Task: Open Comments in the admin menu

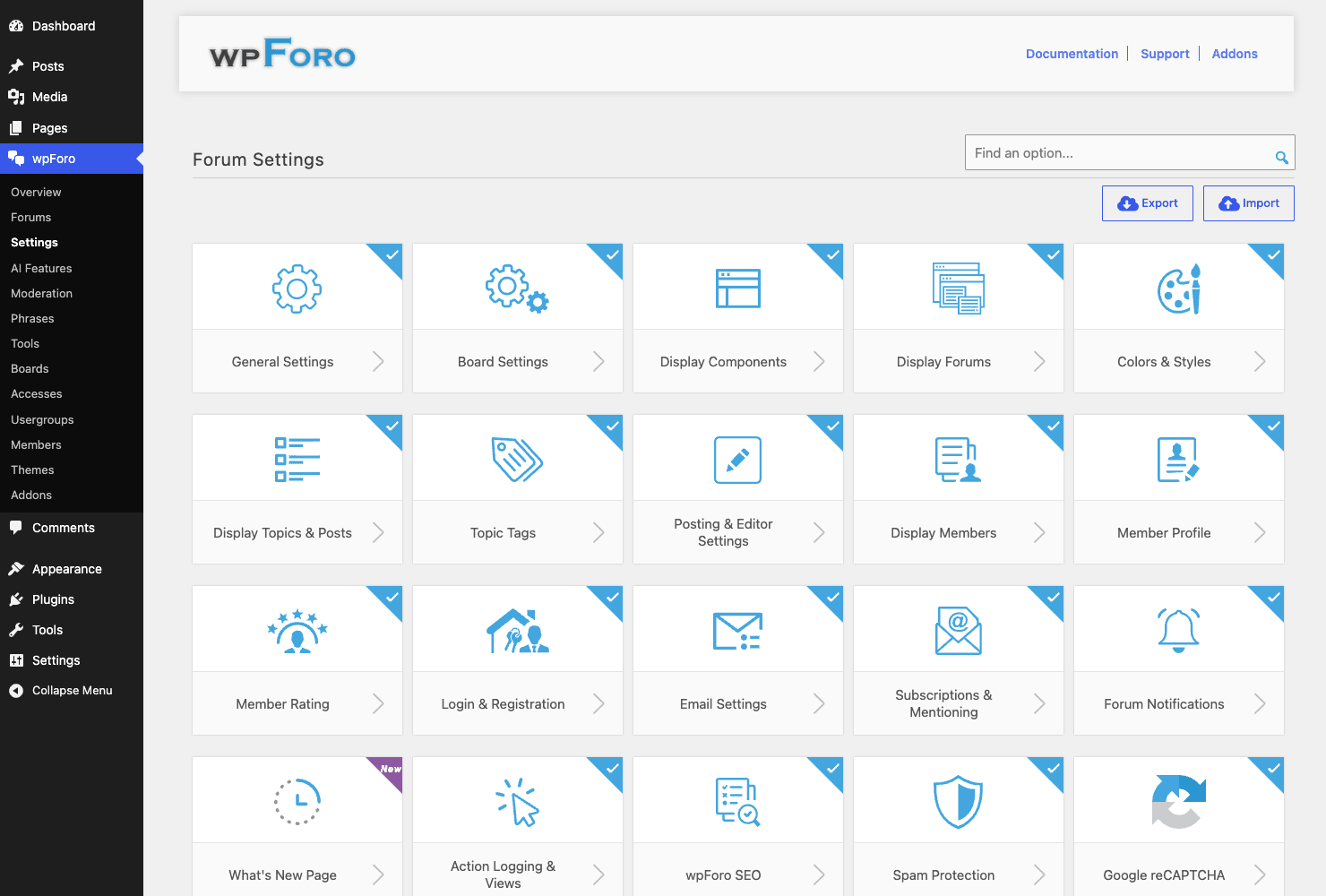Action: tap(72, 528)
